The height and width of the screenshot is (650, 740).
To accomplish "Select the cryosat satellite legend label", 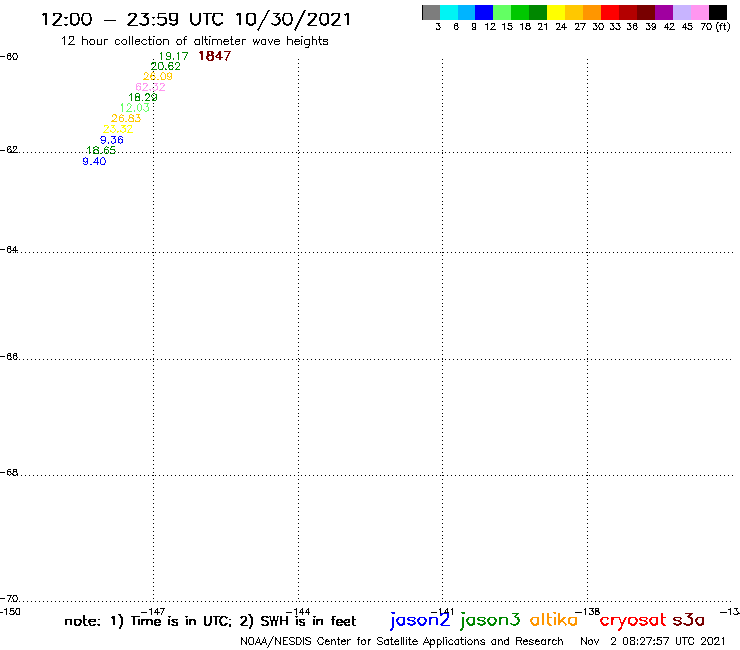I will coord(633,620).
